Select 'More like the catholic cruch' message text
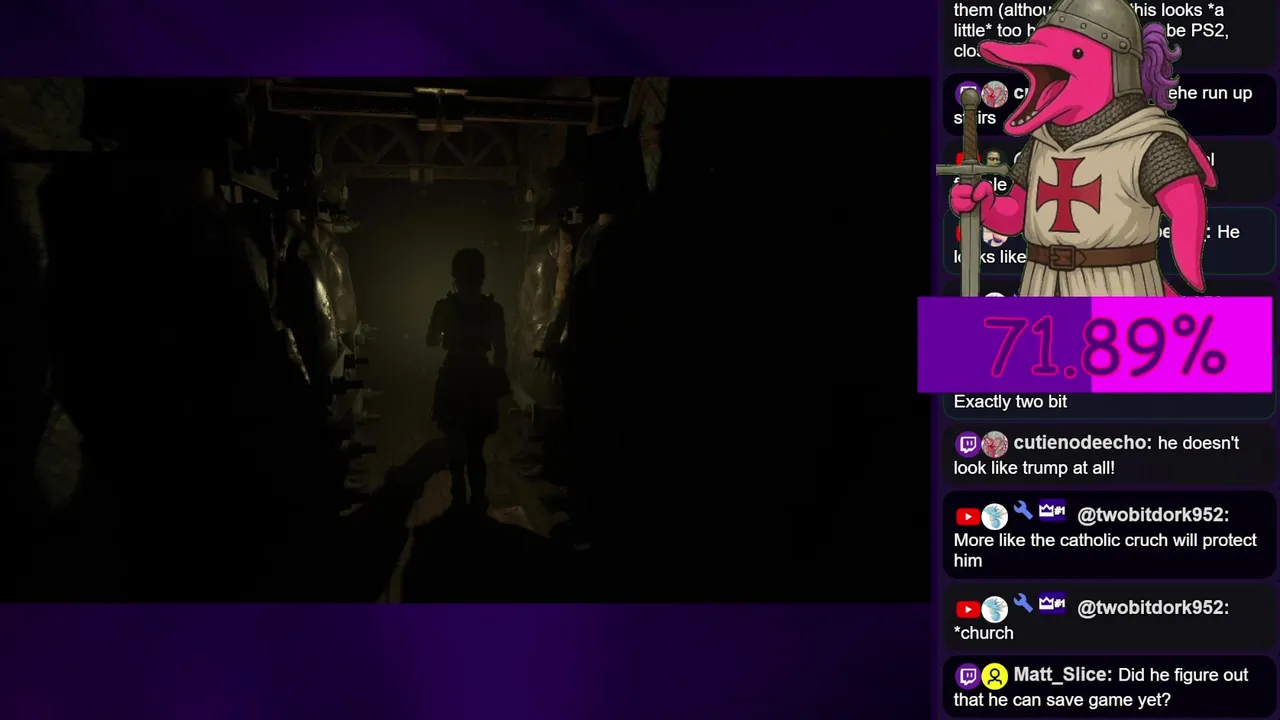Image resolution: width=1280 pixels, height=720 pixels. point(1105,550)
